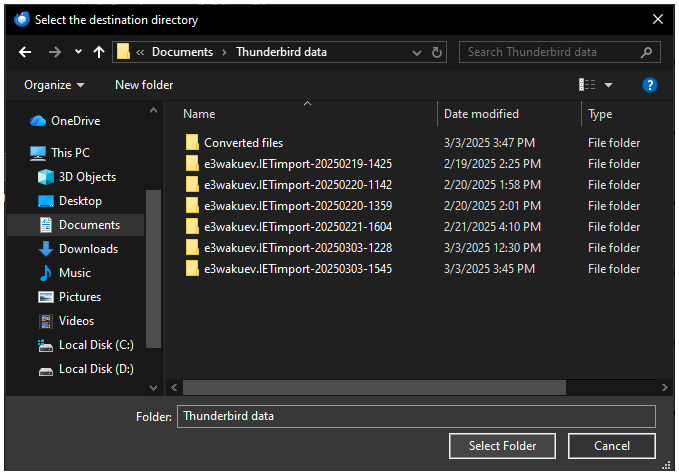
Task: Open the Organize menu
Action: click(x=54, y=85)
